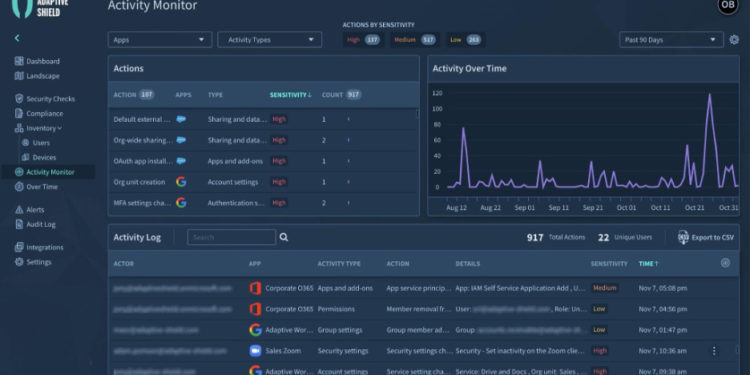
Task: Click Medium badge in Nov 7, 05:08 pm row
Action: coord(605,288)
